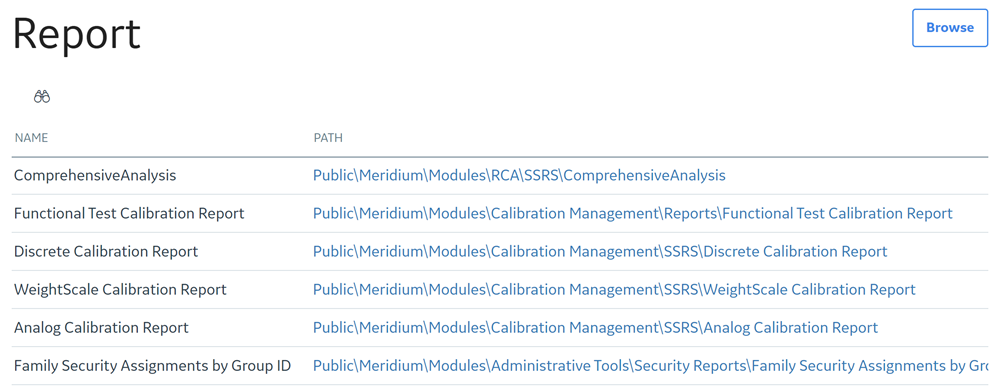Screen dimensions: 1000x389
Task: Click the empty area right of Discrete Calibration path
Action: (x=938, y=252)
